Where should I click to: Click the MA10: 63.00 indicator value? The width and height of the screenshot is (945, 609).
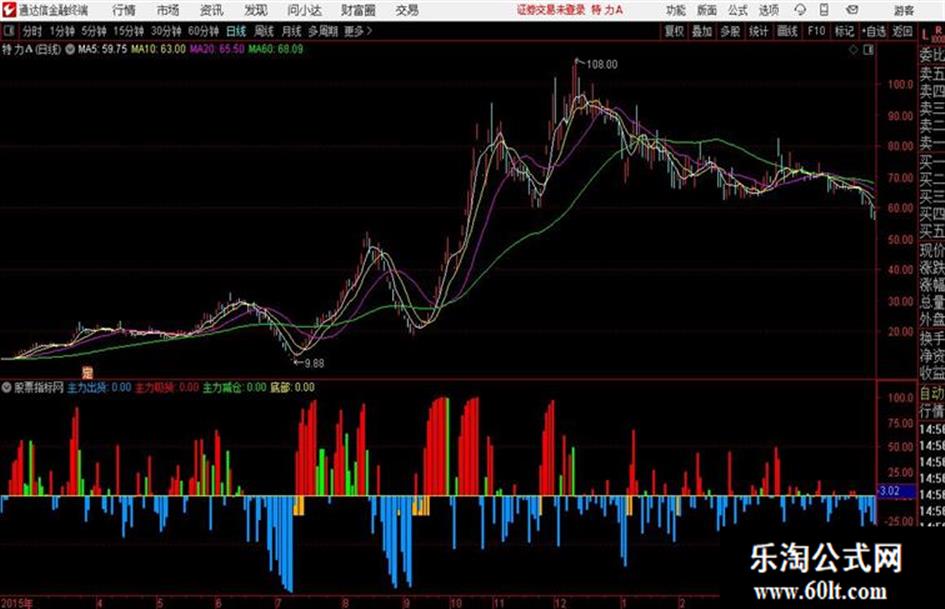[159, 49]
